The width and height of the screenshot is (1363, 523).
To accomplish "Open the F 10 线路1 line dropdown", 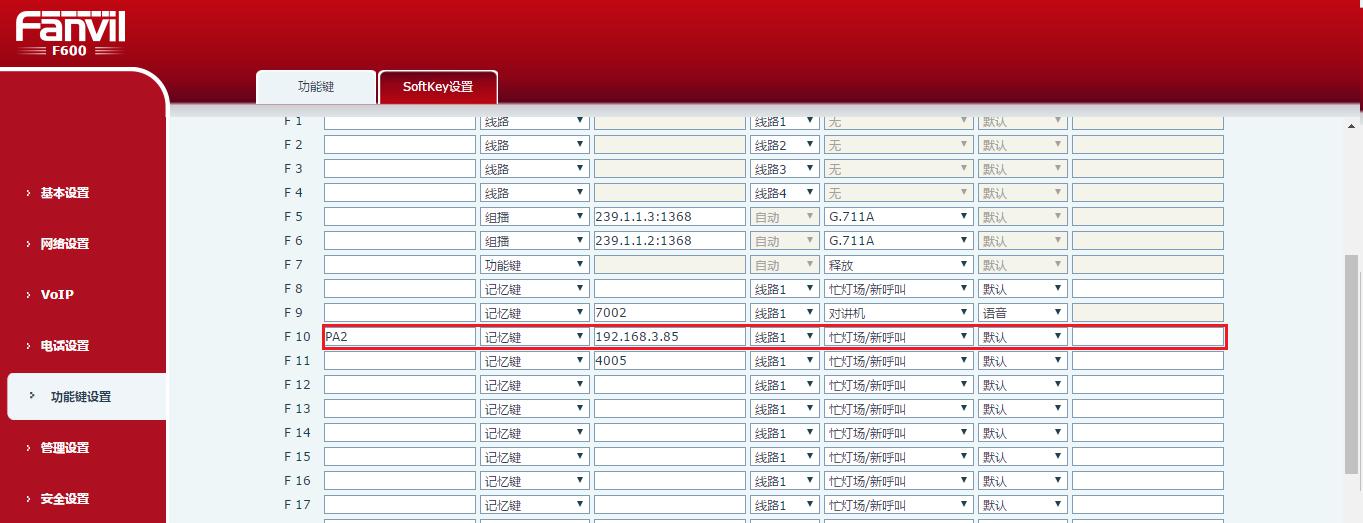I will coord(785,337).
